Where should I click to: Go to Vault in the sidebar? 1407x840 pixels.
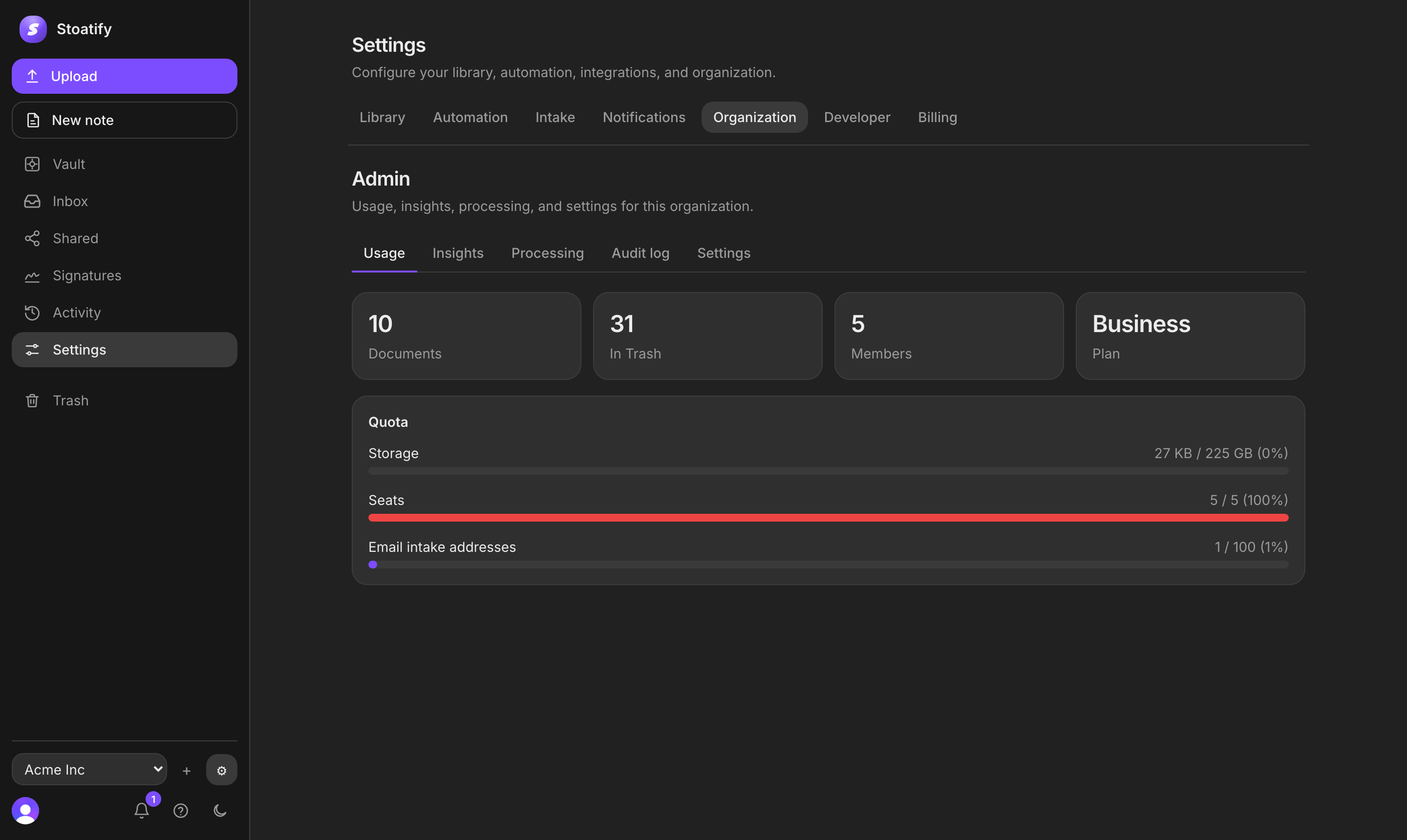[x=124, y=164]
